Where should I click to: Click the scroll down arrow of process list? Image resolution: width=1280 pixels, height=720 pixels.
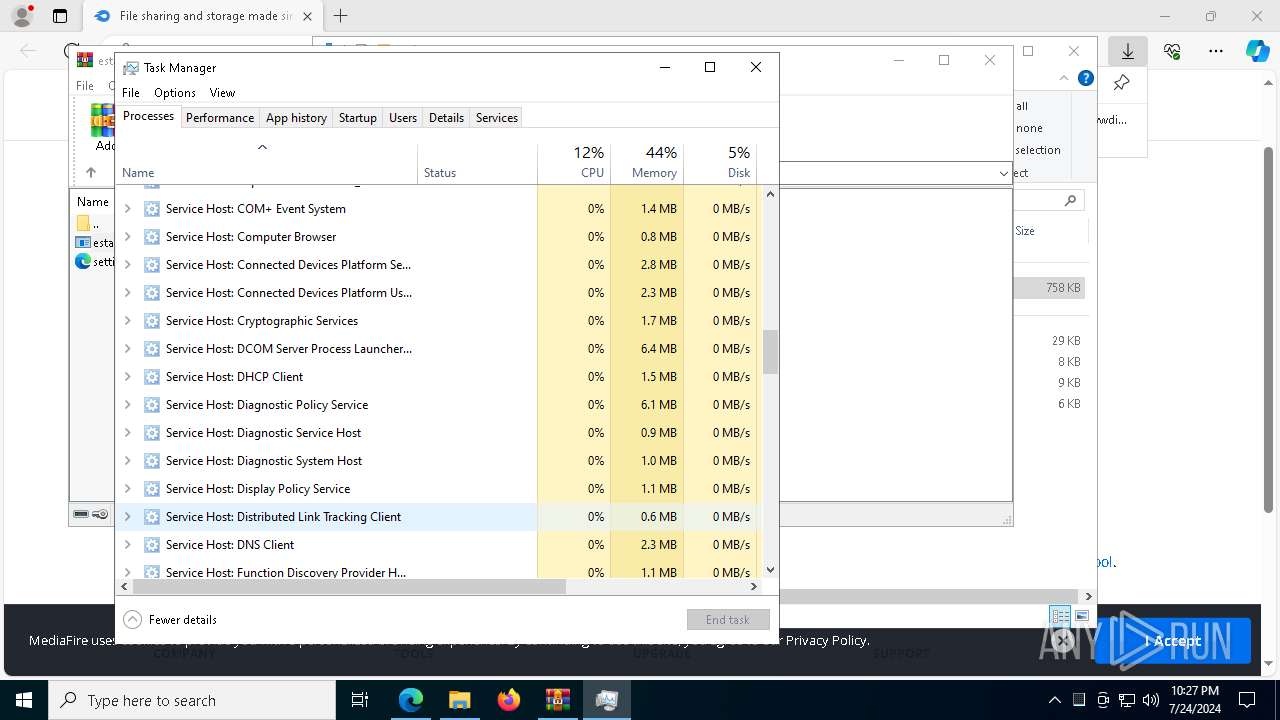(770, 570)
